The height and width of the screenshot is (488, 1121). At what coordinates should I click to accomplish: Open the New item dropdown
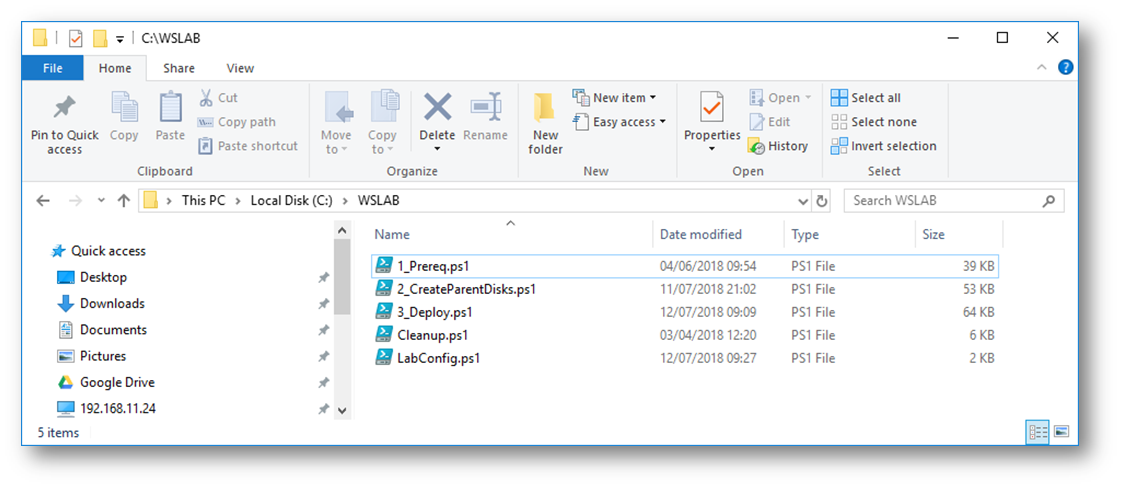coord(615,98)
